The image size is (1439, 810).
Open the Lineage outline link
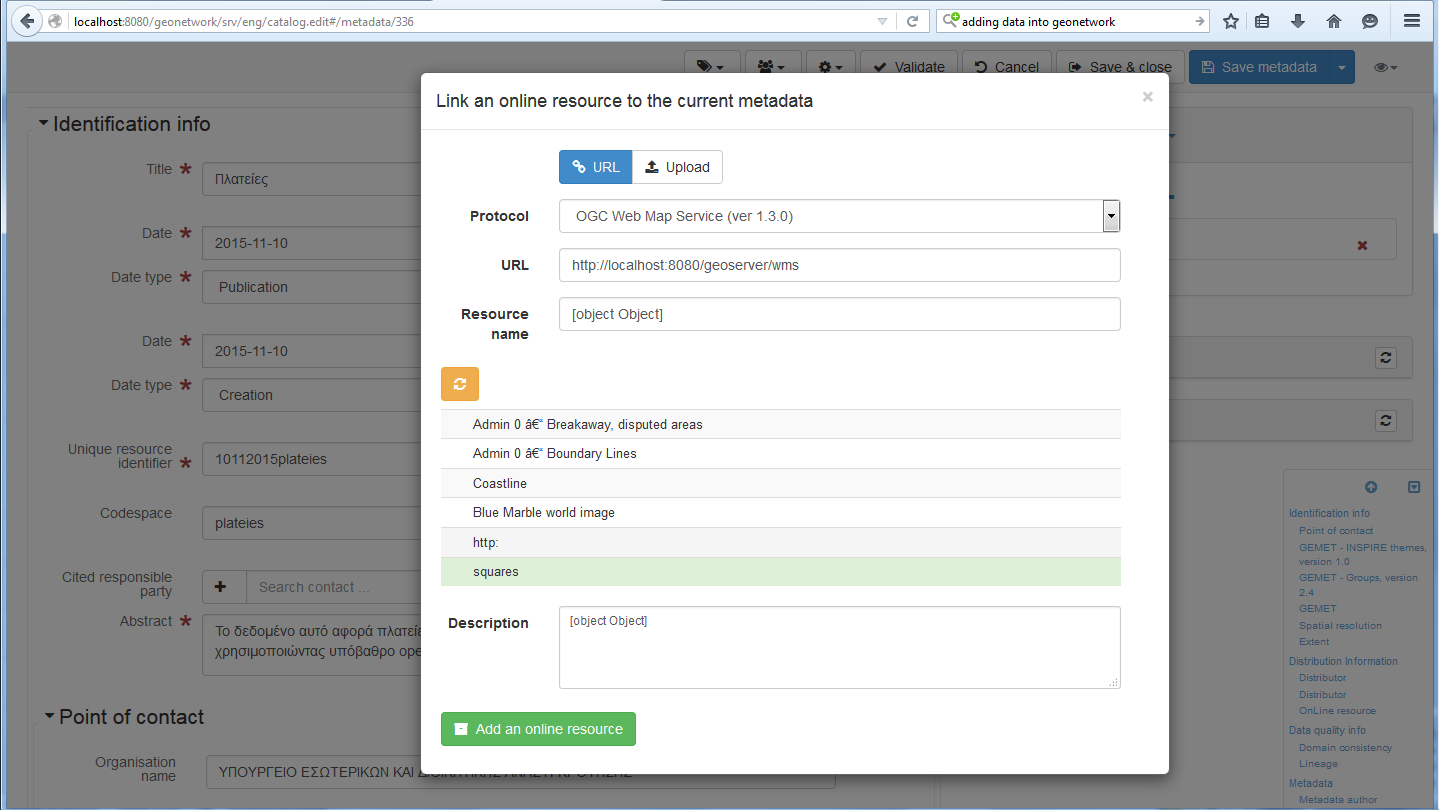(1318, 763)
